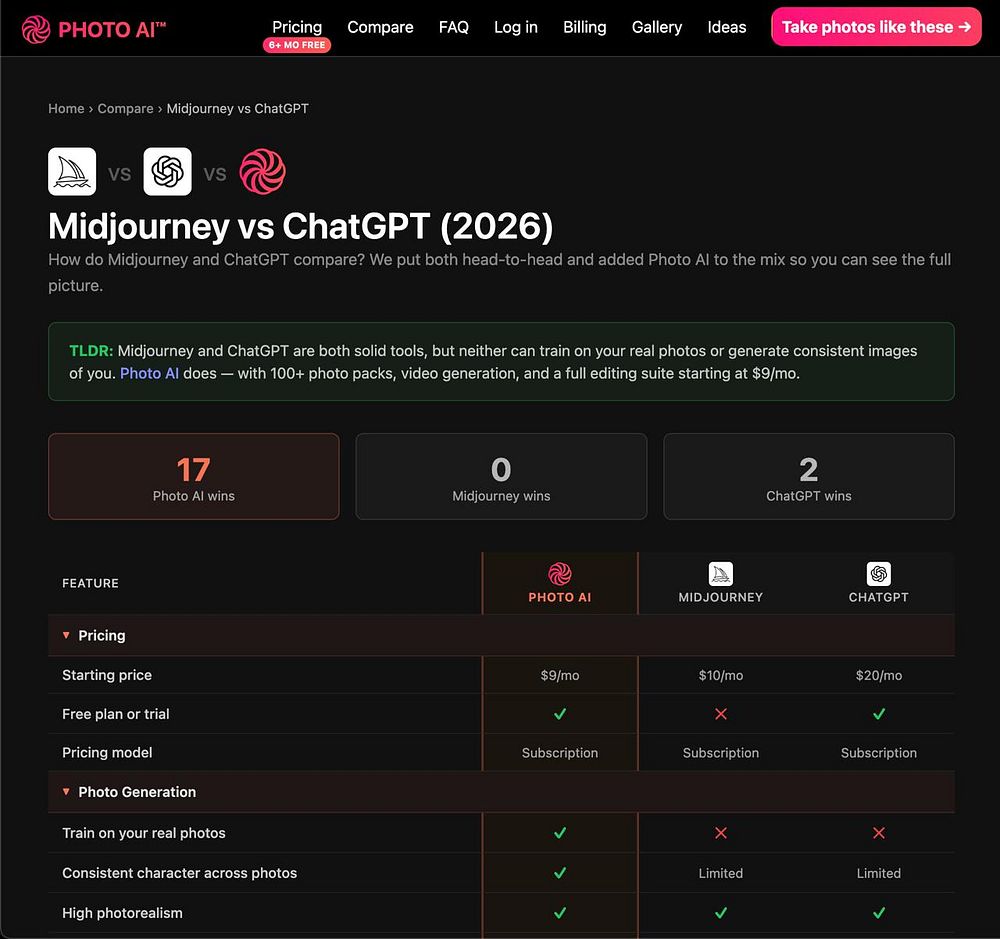Screen dimensions: 1000x939
Task: Click the Pricing model row label
Action: coord(107,753)
